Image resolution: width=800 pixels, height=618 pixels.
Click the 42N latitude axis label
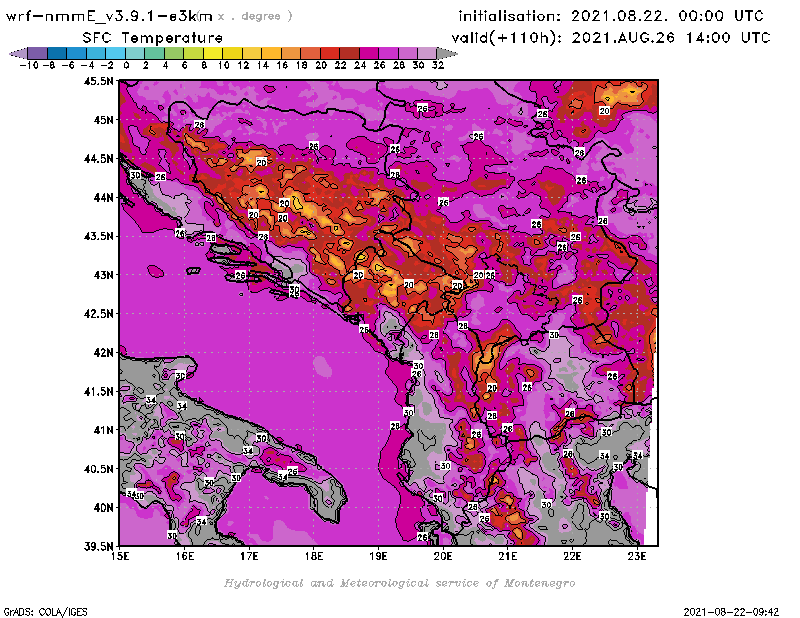click(103, 352)
